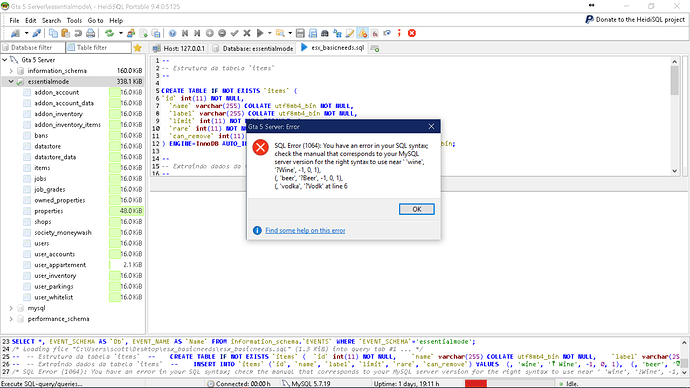Viewport: 690px width, 388px height.
Task: Click the blue Help question mark icon
Action: pyautogui.click(x=172, y=33)
